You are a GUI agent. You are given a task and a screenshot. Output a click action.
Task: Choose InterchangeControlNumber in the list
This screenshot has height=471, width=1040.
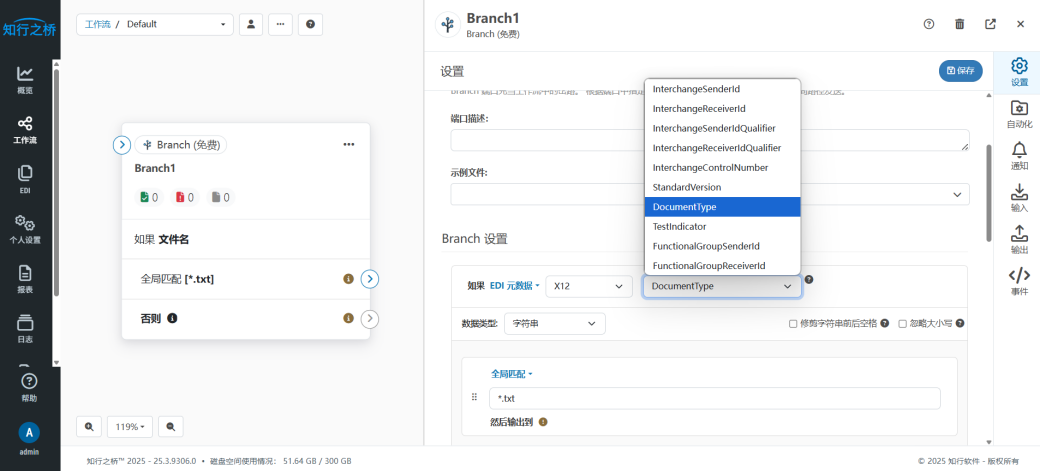pos(709,168)
